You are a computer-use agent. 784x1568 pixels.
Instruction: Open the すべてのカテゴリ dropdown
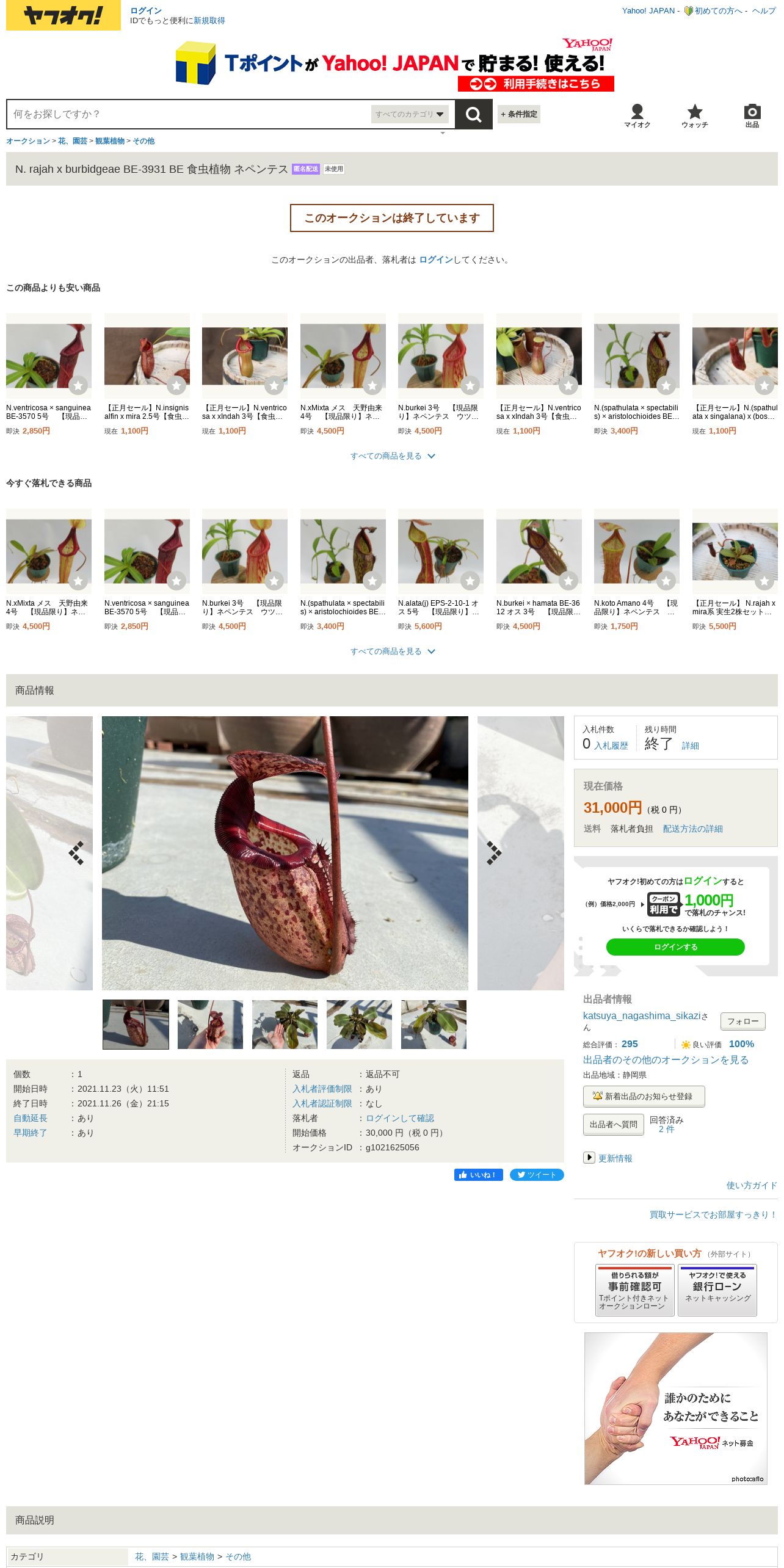point(410,114)
